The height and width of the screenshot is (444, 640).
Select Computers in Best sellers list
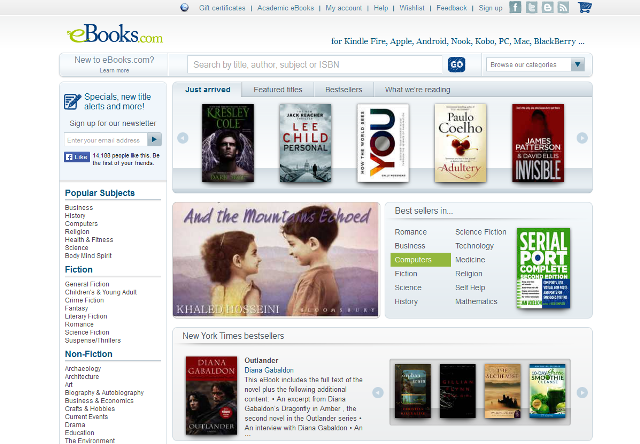[x=420, y=260]
